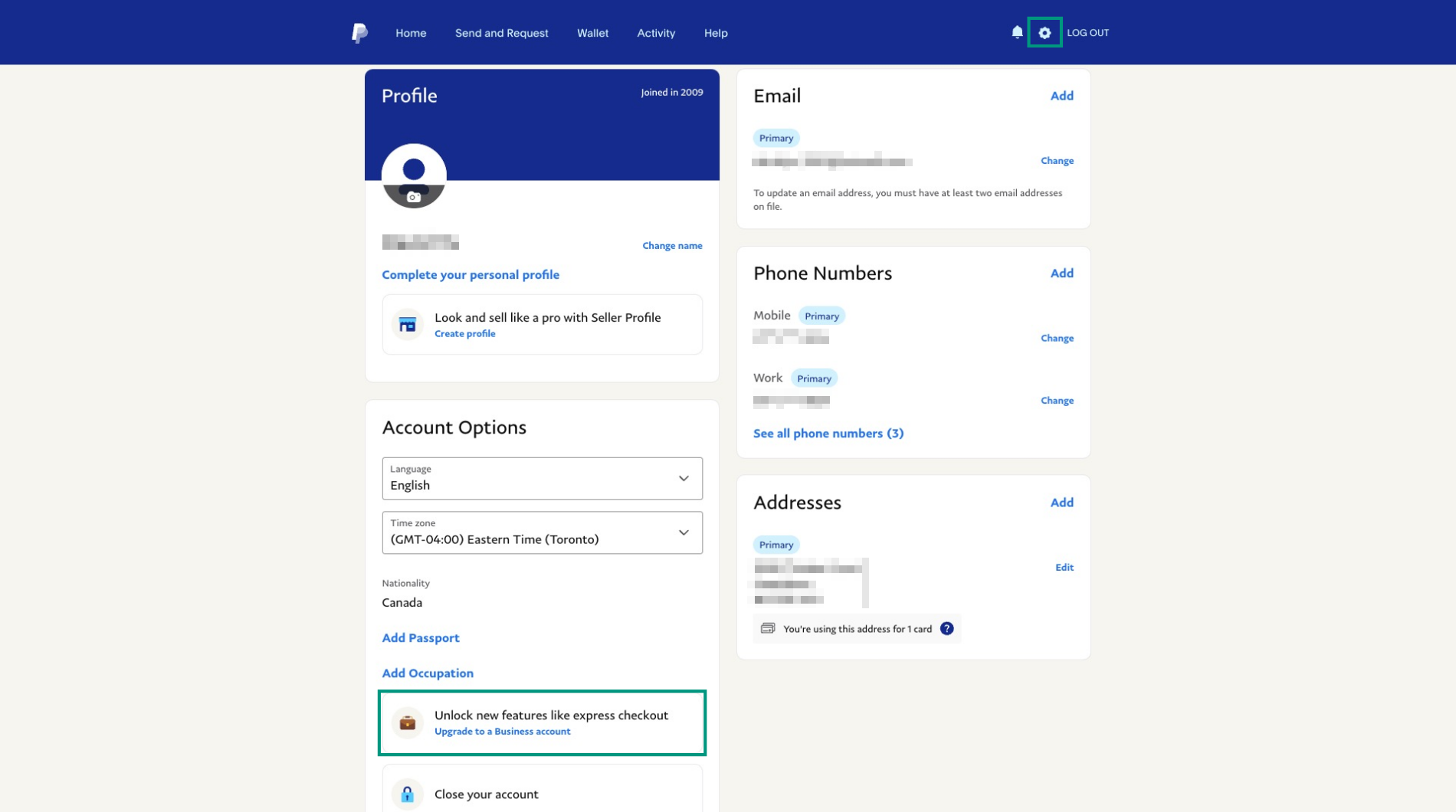This screenshot has width=1456, height=812.
Task: Change the Mobile phone number
Action: click(1057, 339)
